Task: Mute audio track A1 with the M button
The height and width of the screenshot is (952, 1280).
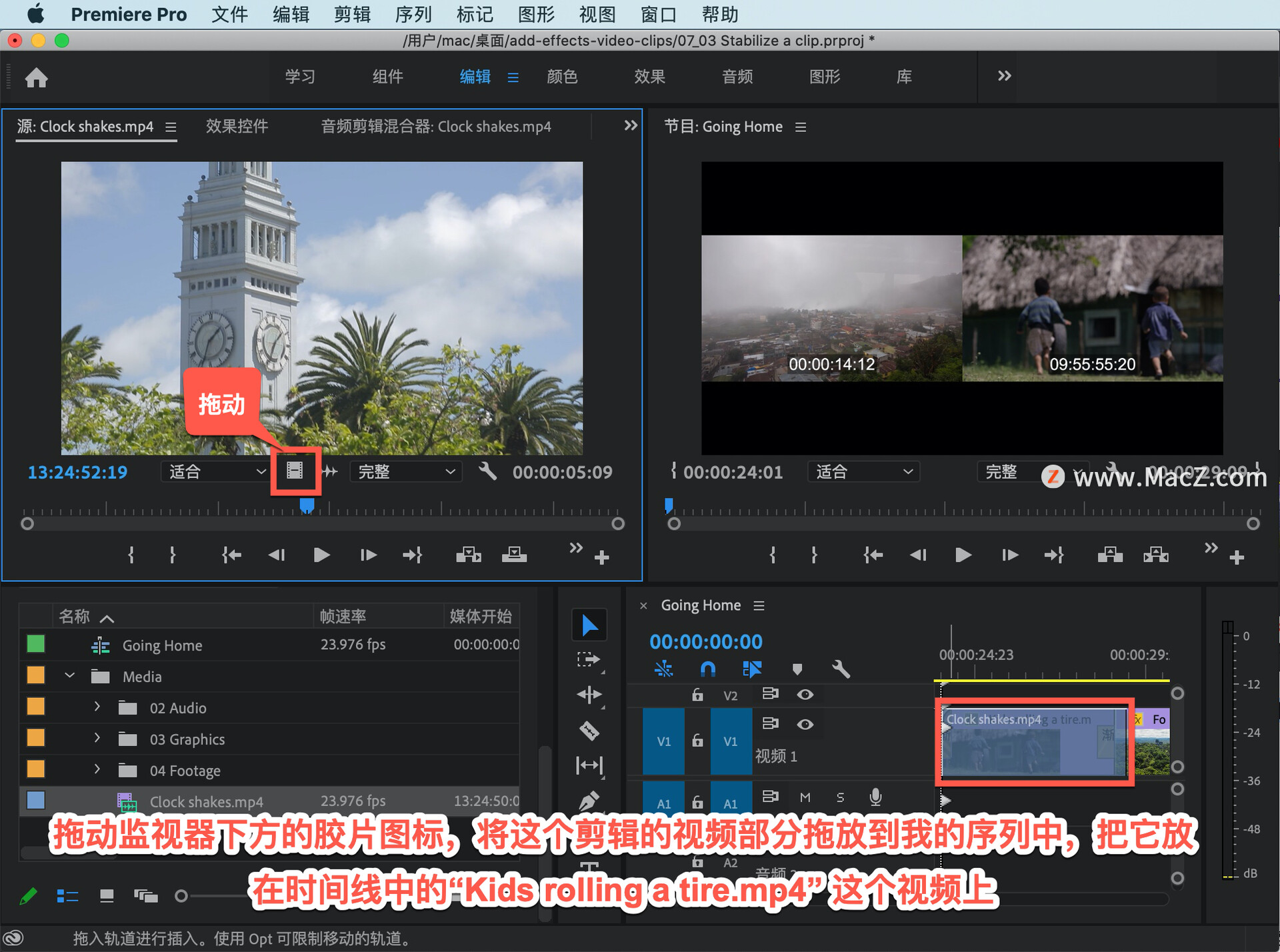Action: click(805, 797)
